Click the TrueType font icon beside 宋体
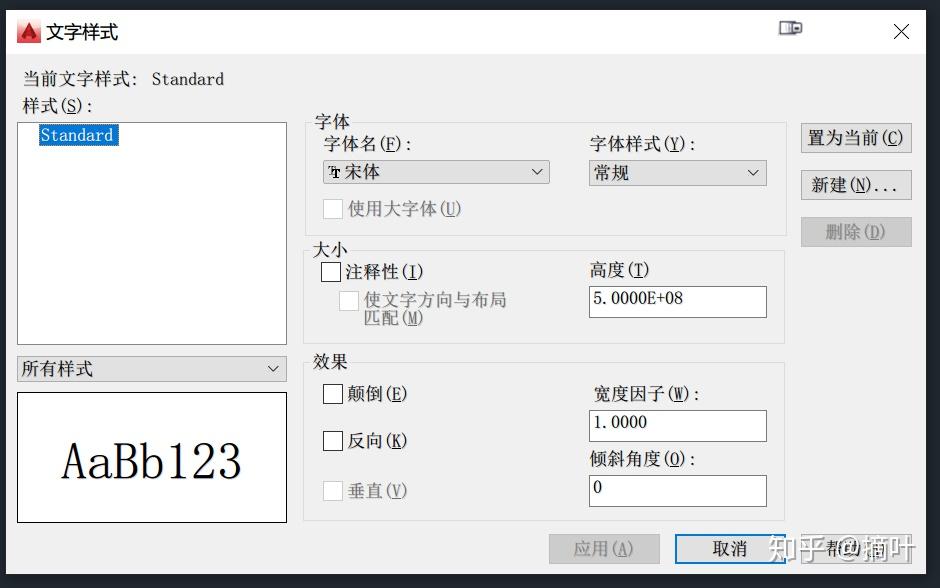 click(335, 173)
